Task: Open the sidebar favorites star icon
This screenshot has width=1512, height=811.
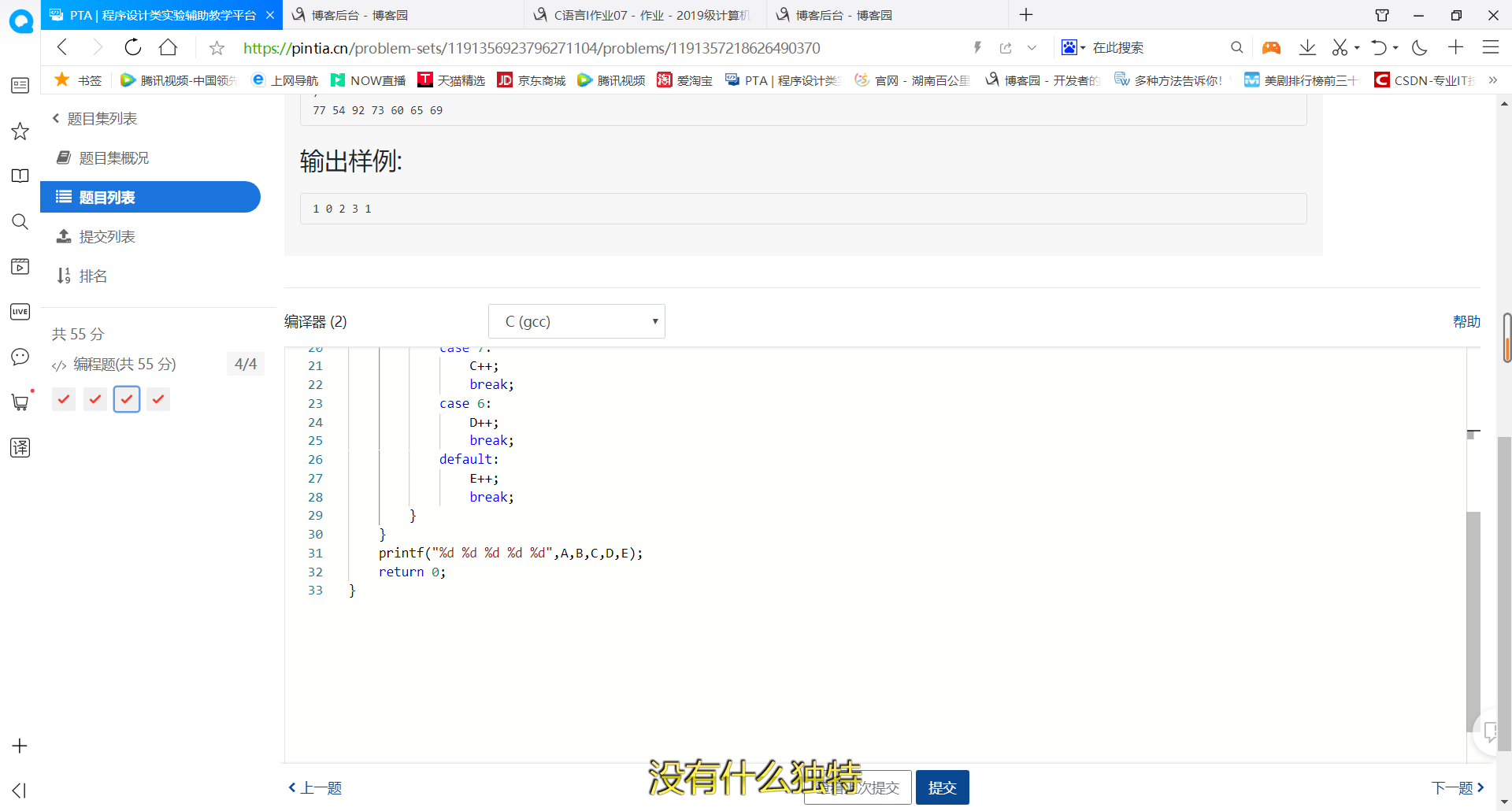Action: (20, 131)
